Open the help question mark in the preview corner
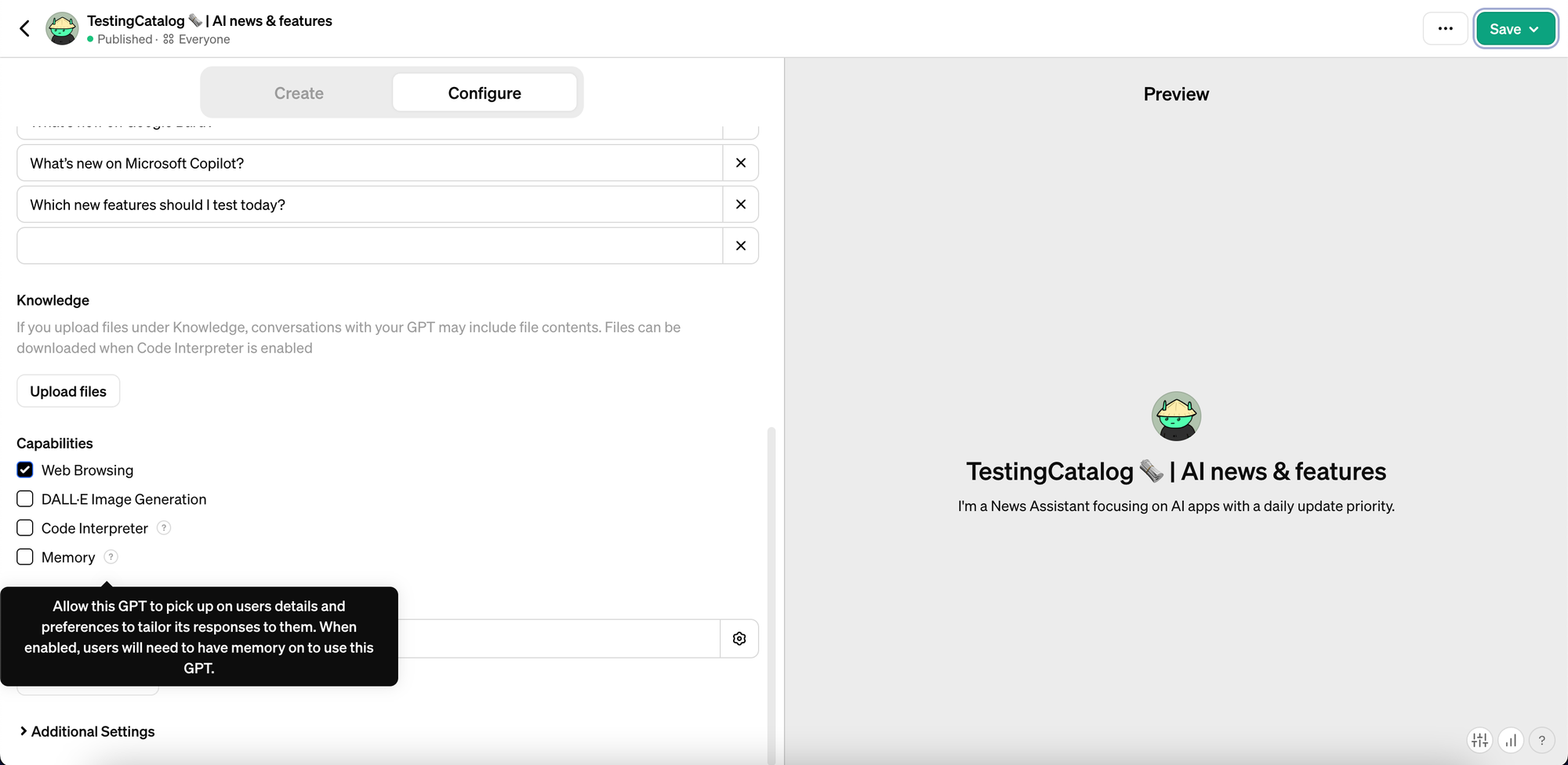 pyautogui.click(x=1542, y=740)
